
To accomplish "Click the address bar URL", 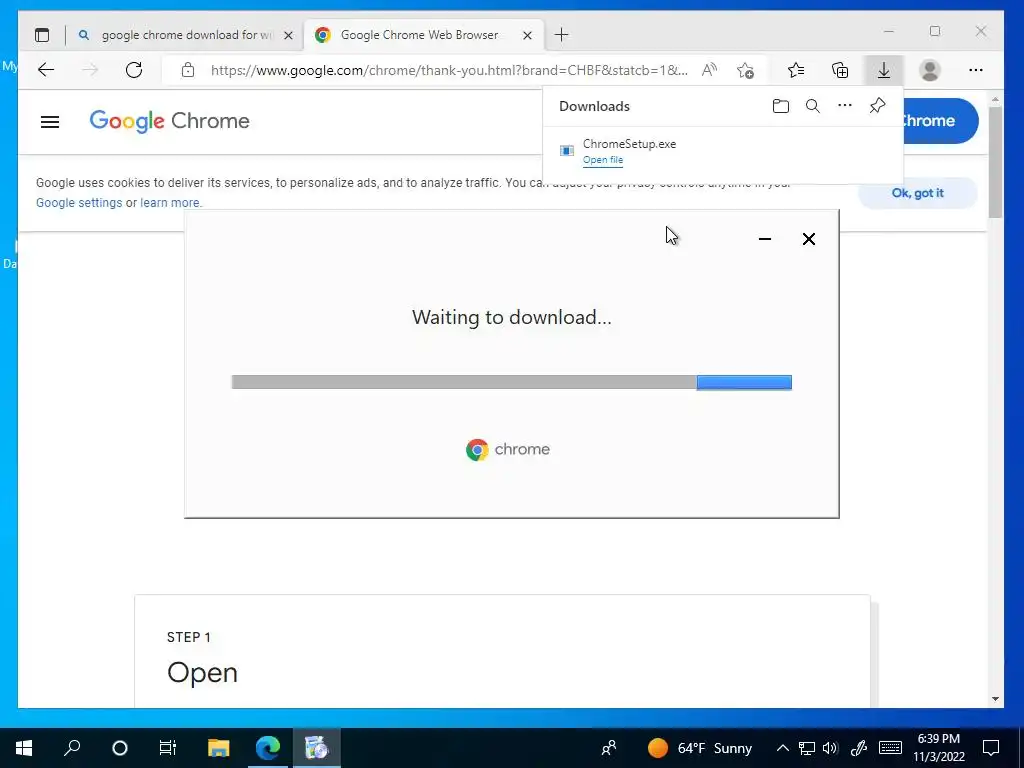I will point(449,71).
